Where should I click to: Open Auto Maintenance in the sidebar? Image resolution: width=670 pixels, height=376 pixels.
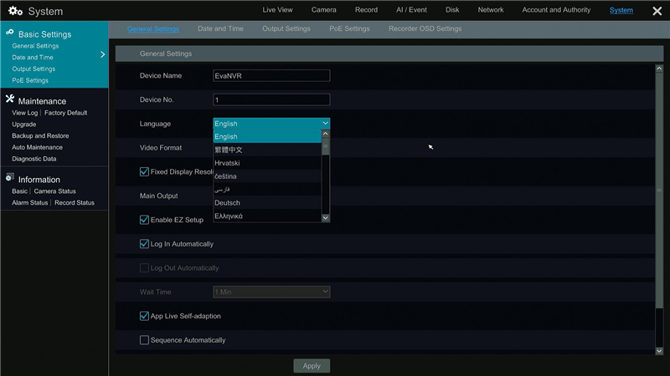click(37, 147)
